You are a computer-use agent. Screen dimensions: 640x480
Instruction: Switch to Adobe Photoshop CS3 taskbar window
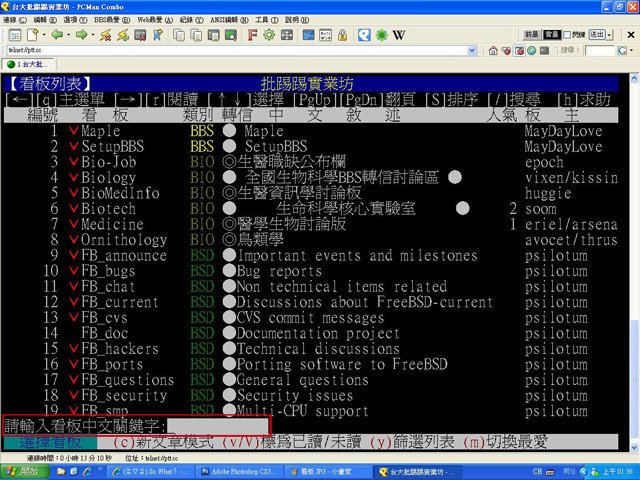[238, 472]
